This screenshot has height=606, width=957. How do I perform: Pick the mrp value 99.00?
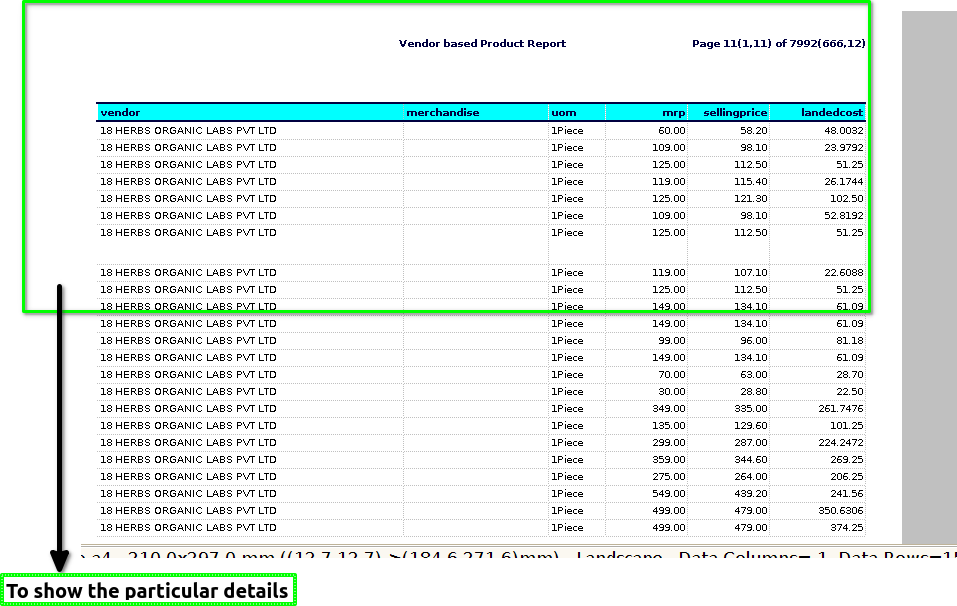pos(671,341)
